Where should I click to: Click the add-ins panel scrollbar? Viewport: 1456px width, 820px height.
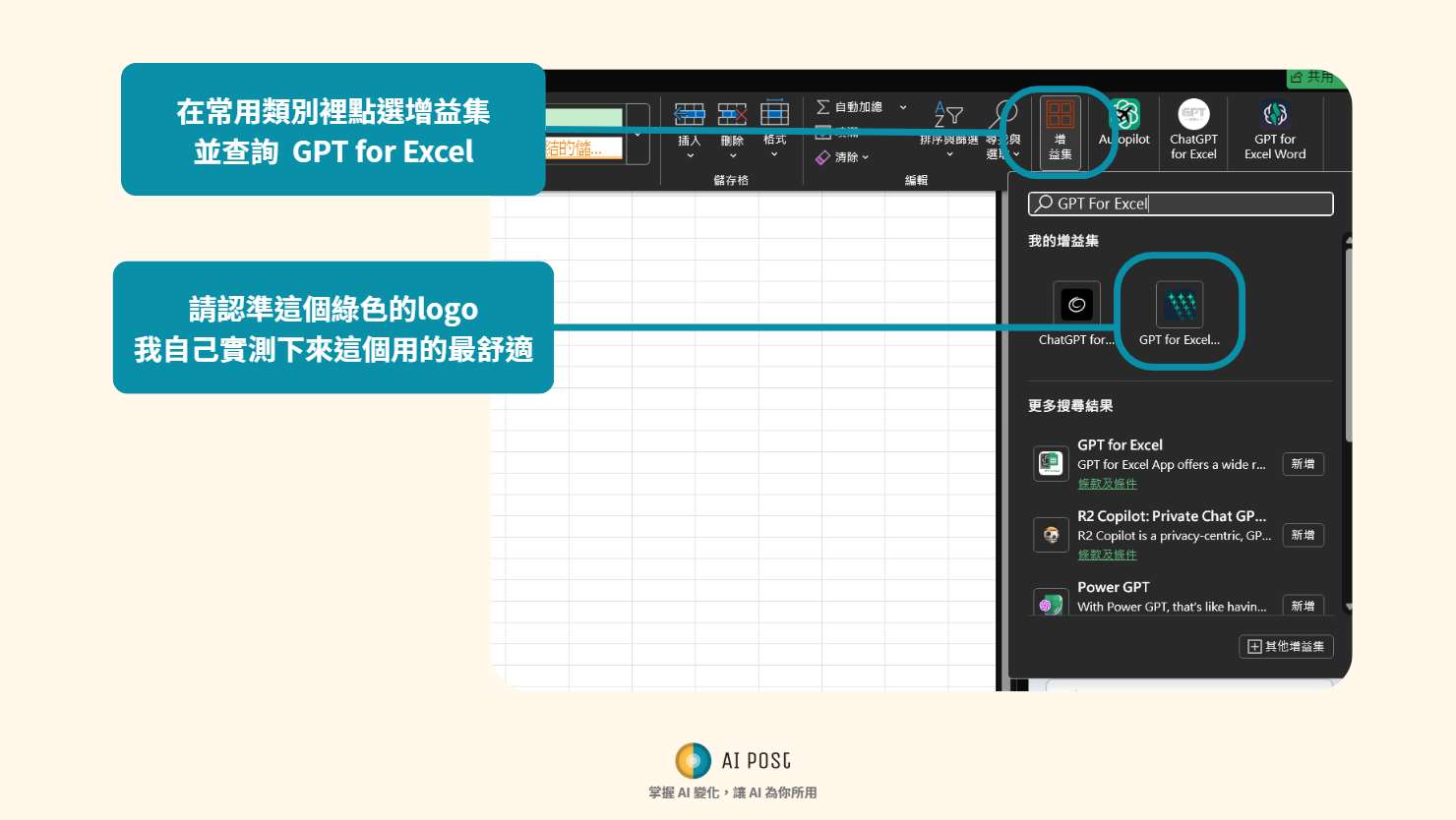[x=1348, y=344]
